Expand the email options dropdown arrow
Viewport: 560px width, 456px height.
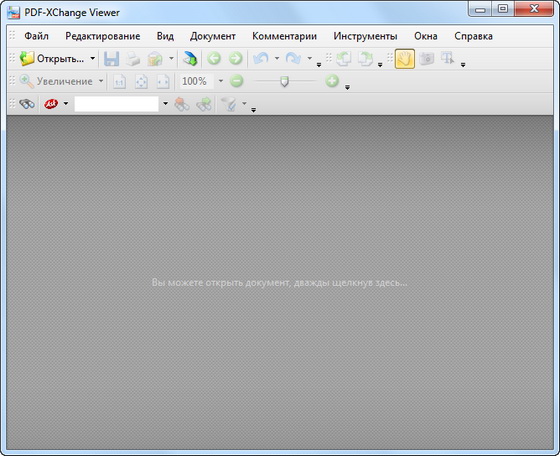pos(171,59)
